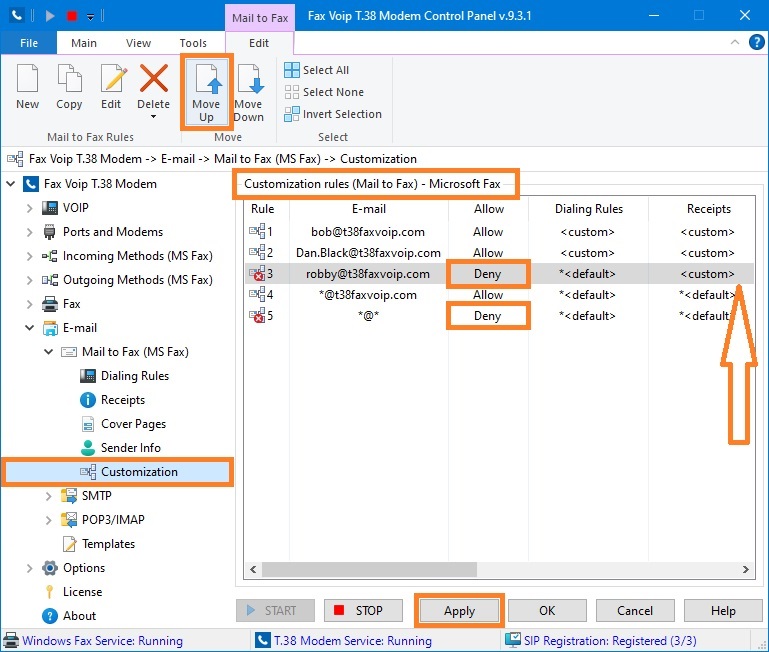The height and width of the screenshot is (652, 769).
Task: Switch to the View tab
Action: [x=138, y=43]
